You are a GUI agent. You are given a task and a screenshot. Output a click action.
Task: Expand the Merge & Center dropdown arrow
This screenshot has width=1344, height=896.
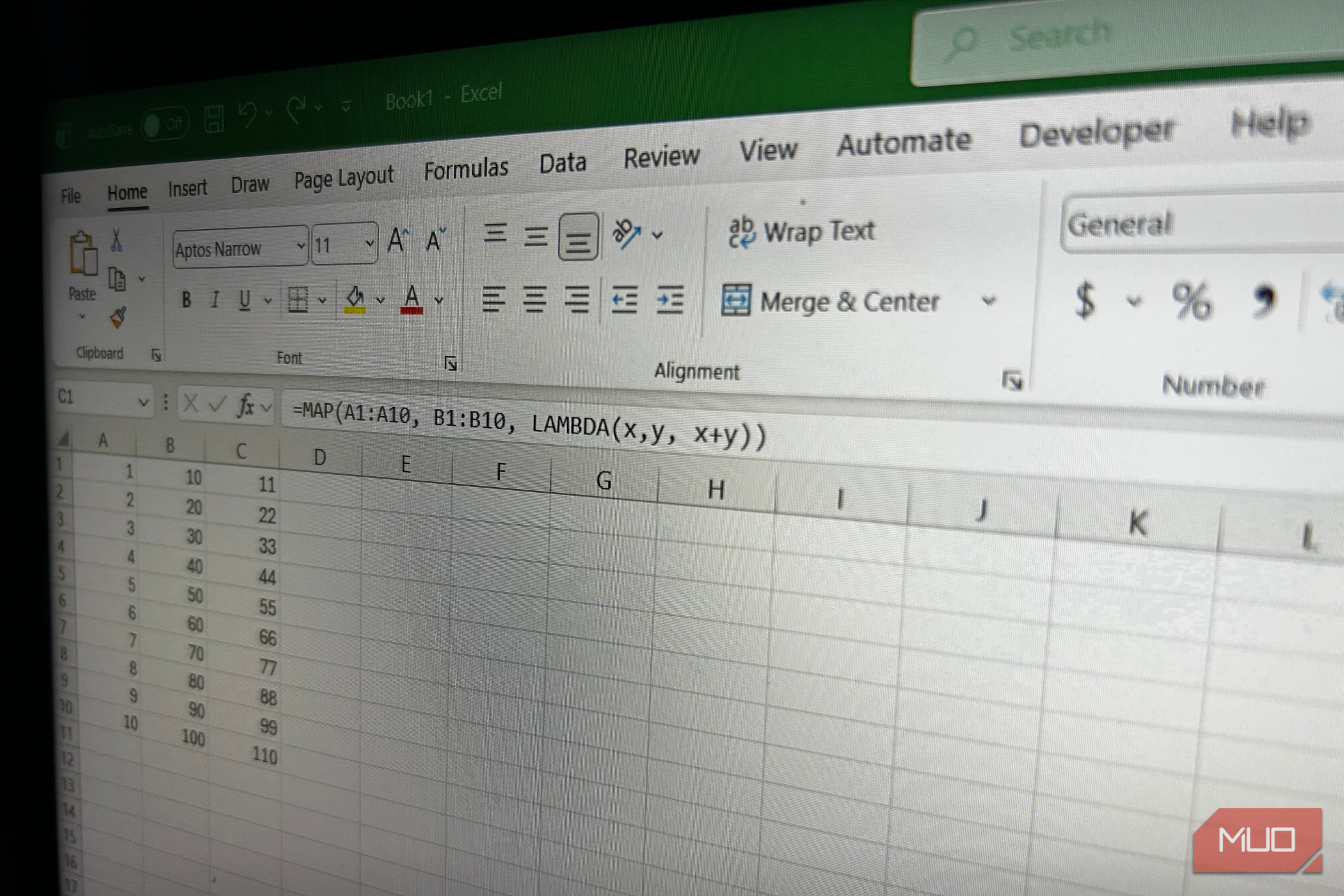[989, 301]
